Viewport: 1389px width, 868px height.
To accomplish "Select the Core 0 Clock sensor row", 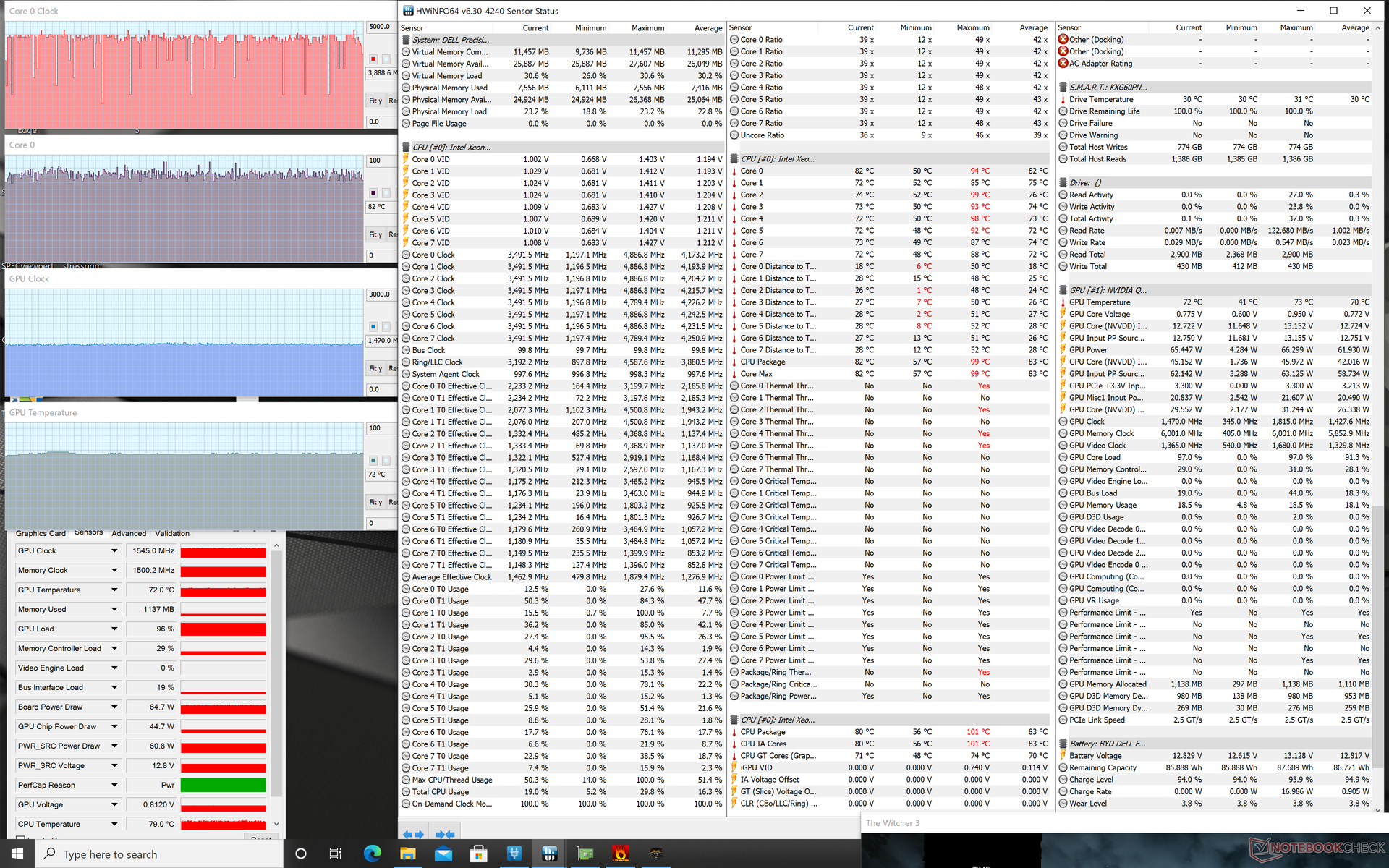I will (562, 255).
